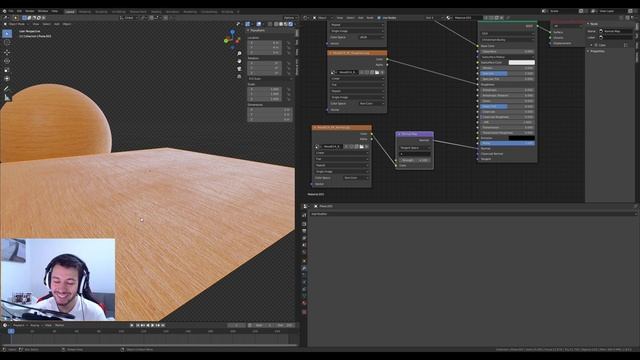Select the Transform tool
This screenshot has width=640, height=360.
(x=7, y=78)
